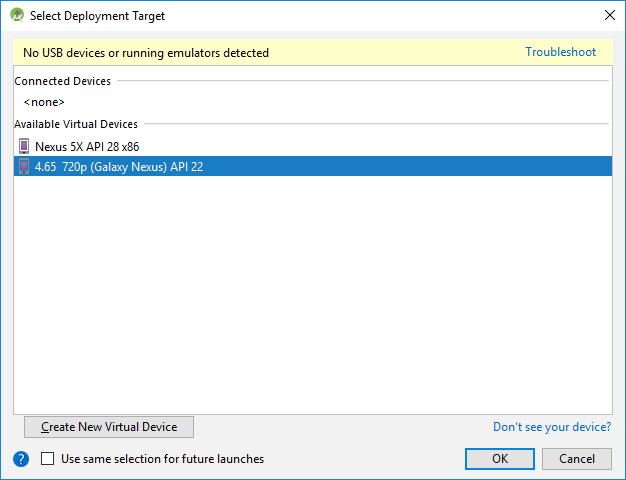Click the Galaxy Nexus device icon

tap(24, 166)
